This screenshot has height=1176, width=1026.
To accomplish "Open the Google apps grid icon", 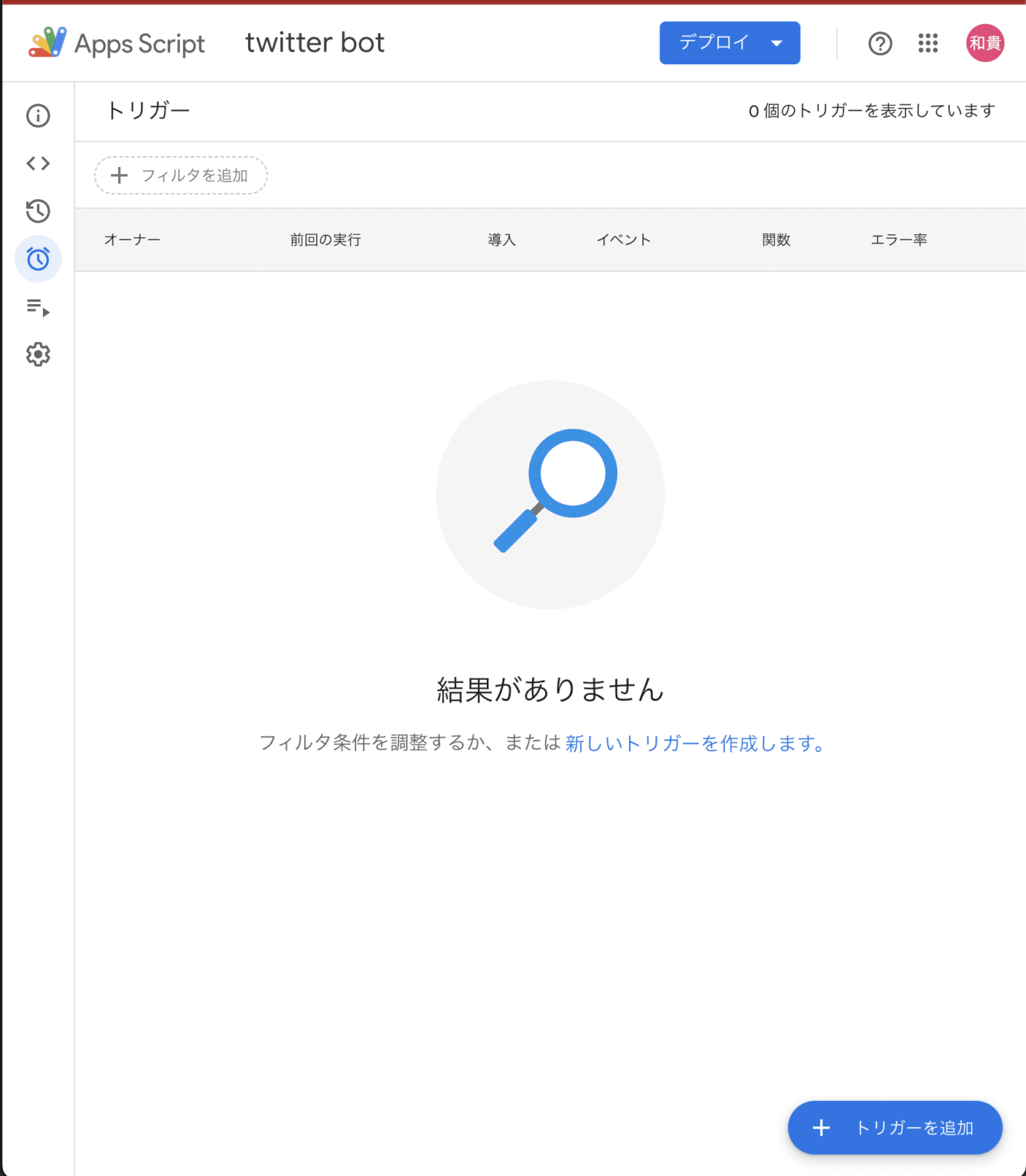I will (928, 44).
